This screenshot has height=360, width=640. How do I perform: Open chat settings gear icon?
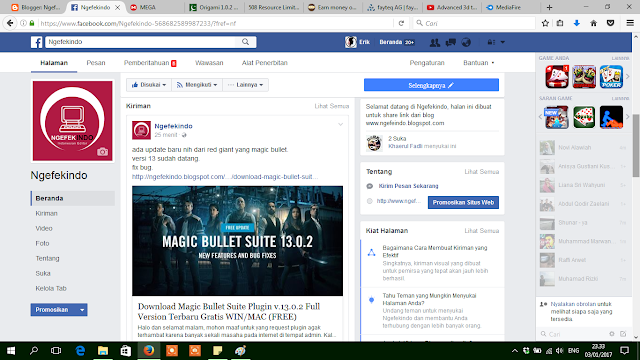pyautogui.click(x=612, y=334)
